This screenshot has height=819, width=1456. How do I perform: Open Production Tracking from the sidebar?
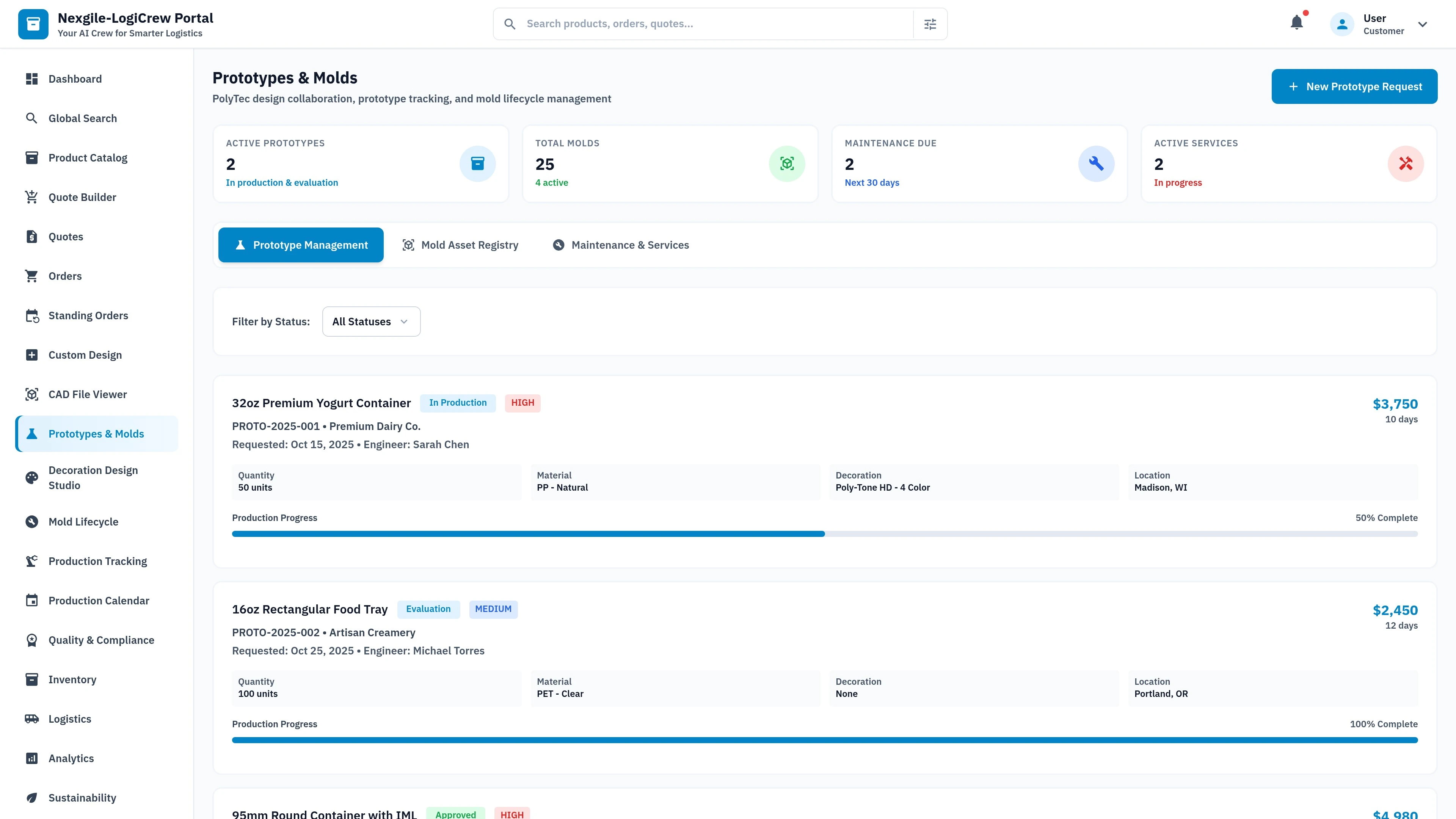[x=97, y=561]
